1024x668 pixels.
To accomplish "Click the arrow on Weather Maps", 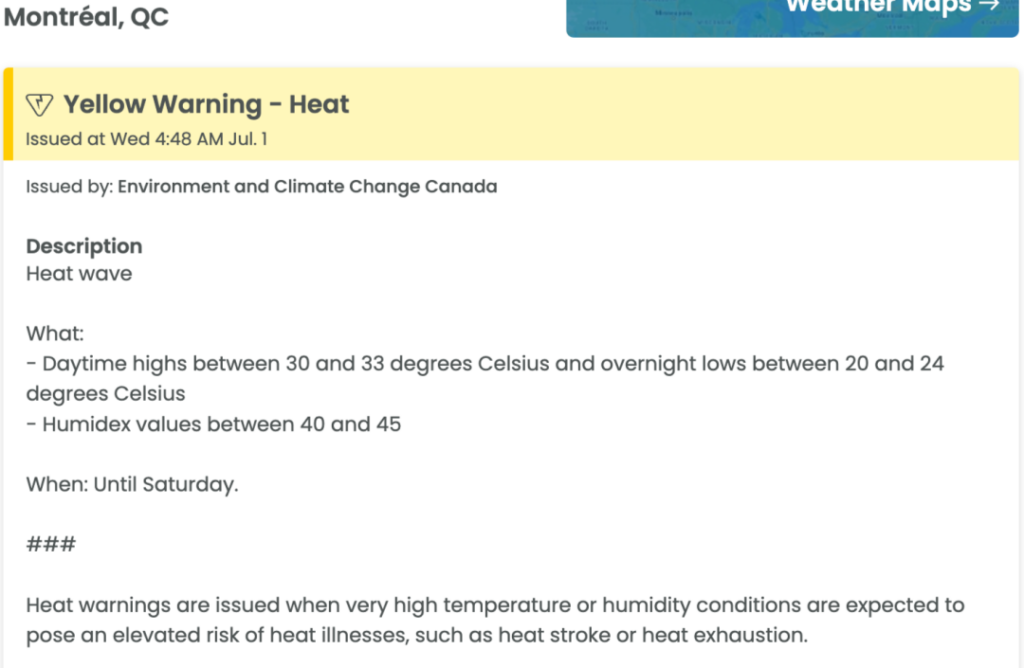I will point(990,6).
